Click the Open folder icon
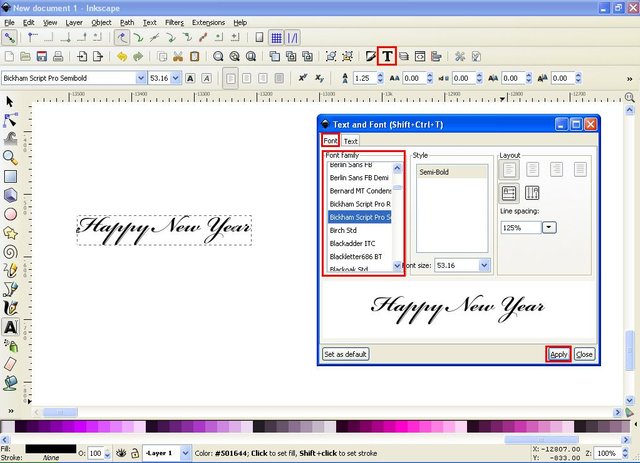Screen dimensions: 640x463 pos(25,56)
